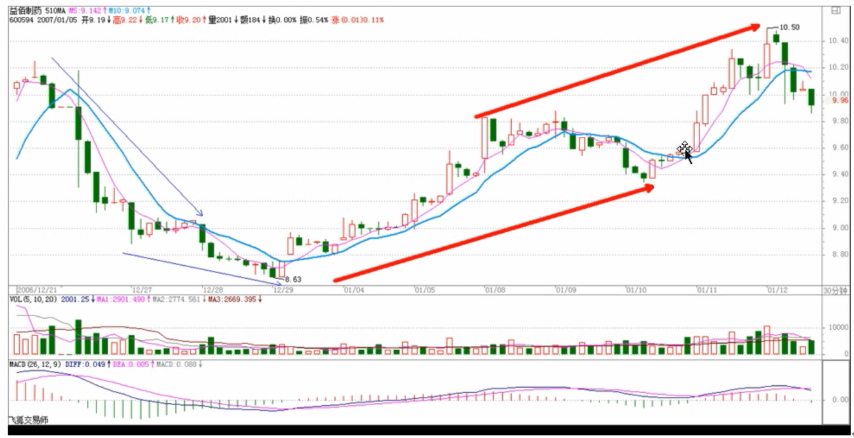Select the upper purple downtrend arrow line
This screenshot has height=438, width=854.
tap(125, 135)
